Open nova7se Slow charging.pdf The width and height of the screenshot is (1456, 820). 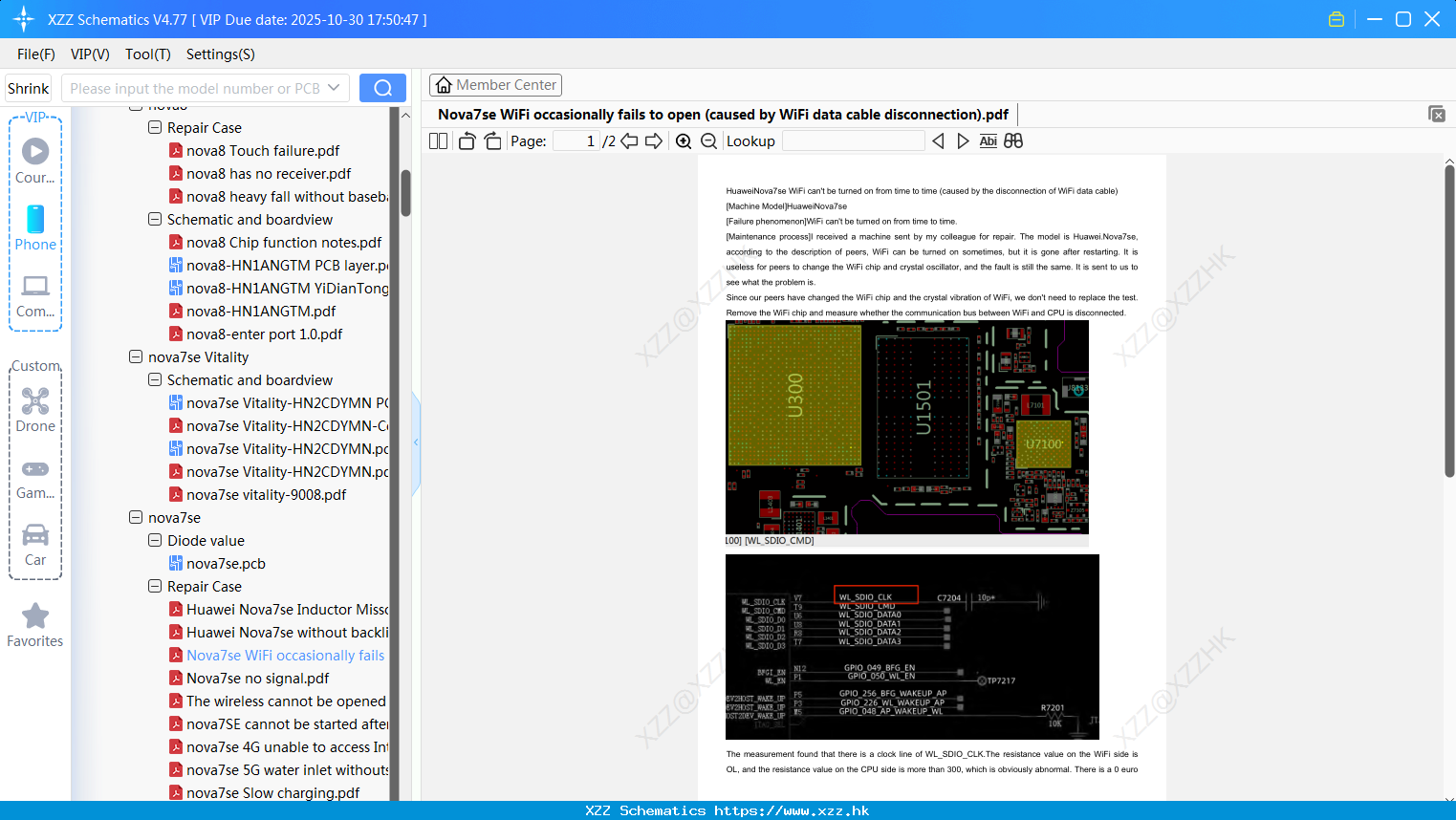272,792
